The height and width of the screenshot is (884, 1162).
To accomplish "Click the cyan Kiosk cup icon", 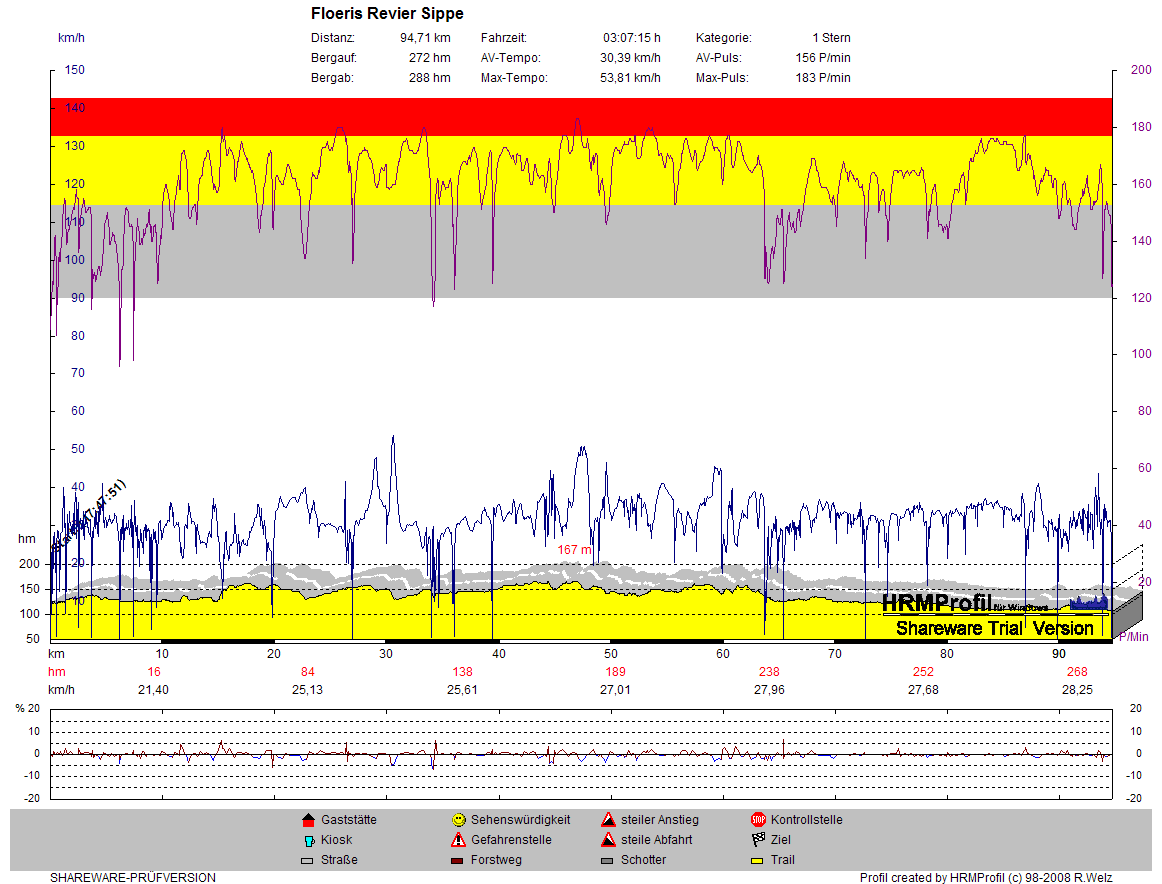I will click(x=308, y=840).
